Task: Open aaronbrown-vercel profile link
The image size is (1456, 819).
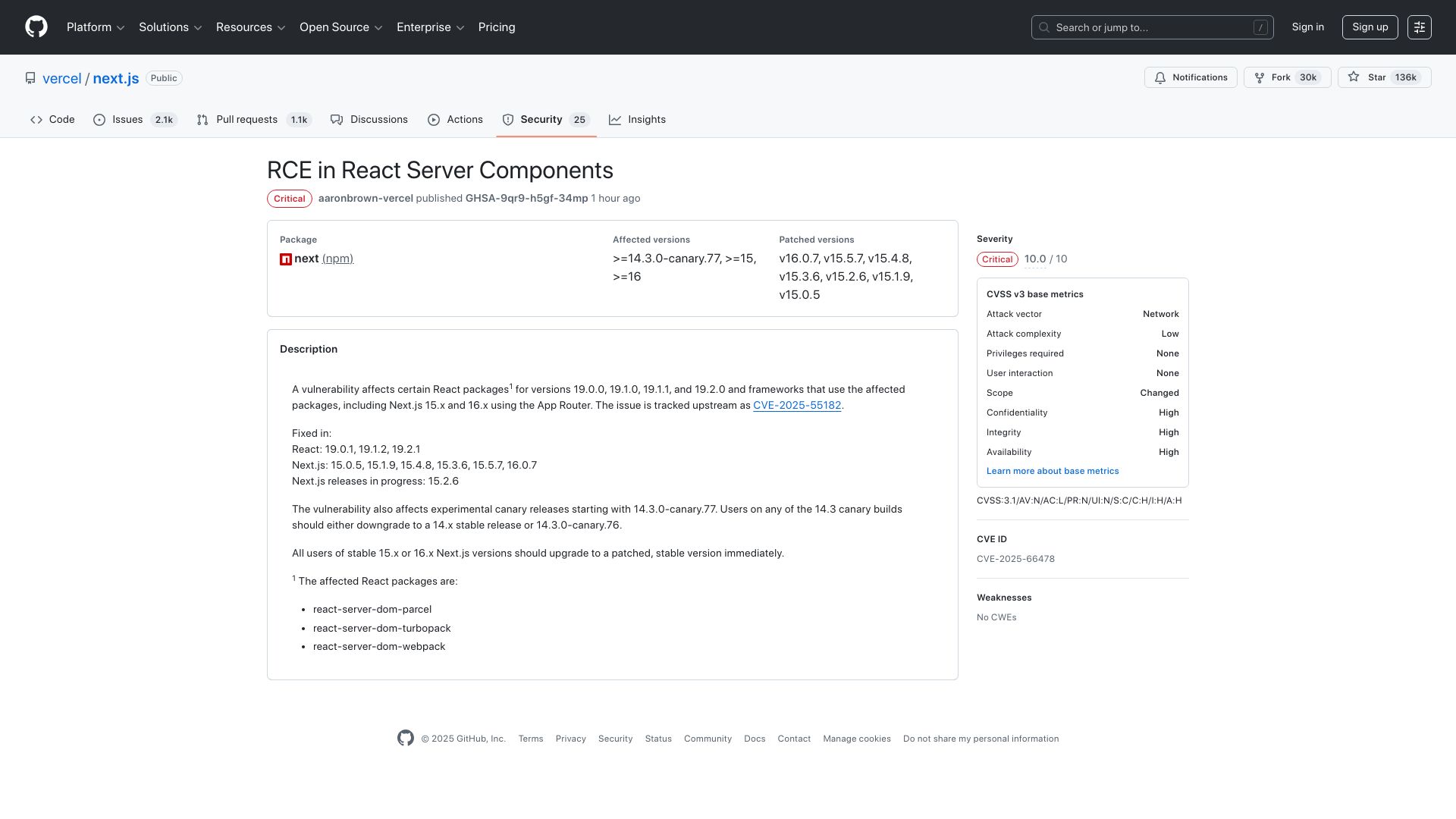Action: point(366,199)
